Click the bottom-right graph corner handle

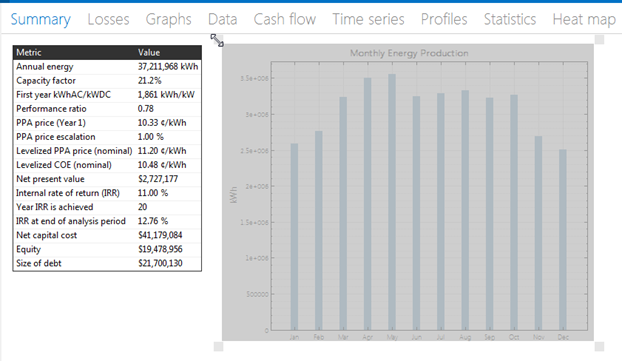[599, 346]
